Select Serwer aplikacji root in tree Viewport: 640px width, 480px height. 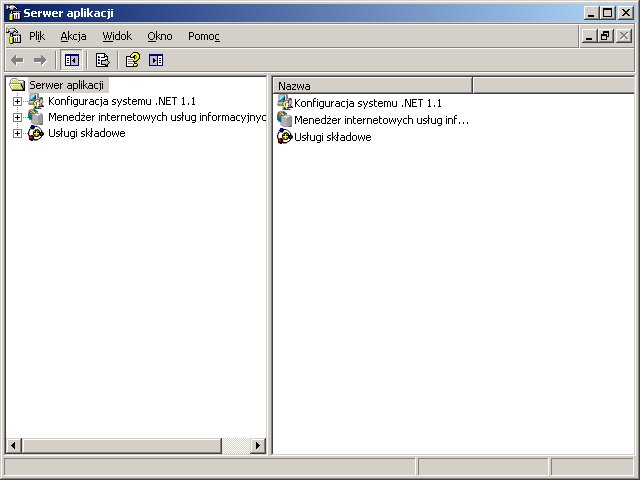67,85
